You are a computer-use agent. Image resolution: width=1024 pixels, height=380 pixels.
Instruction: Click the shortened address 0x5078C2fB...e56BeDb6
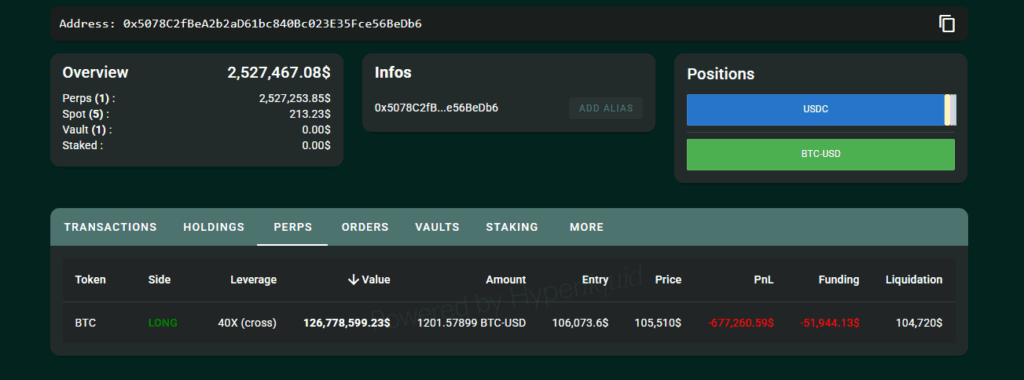coord(436,108)
